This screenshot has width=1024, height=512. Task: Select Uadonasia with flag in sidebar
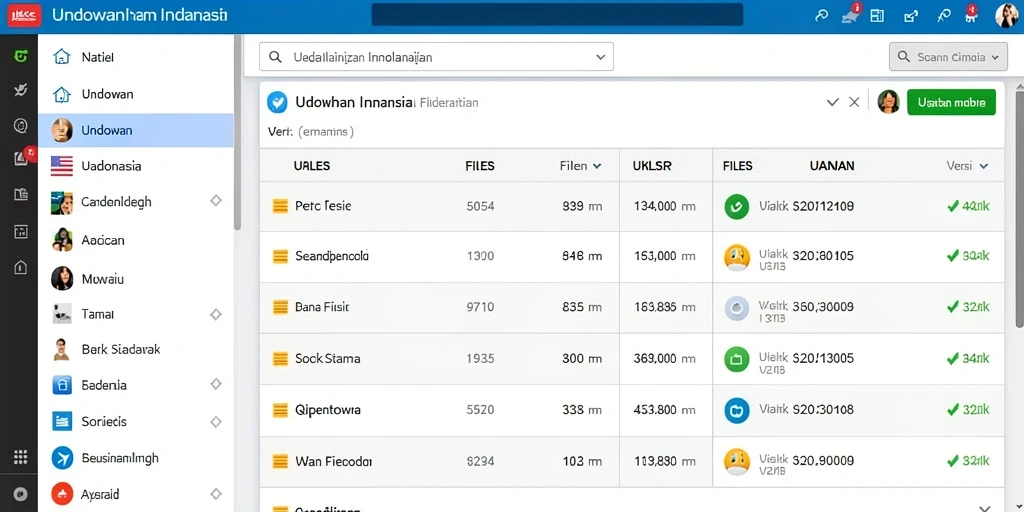(x=136, y=166)
